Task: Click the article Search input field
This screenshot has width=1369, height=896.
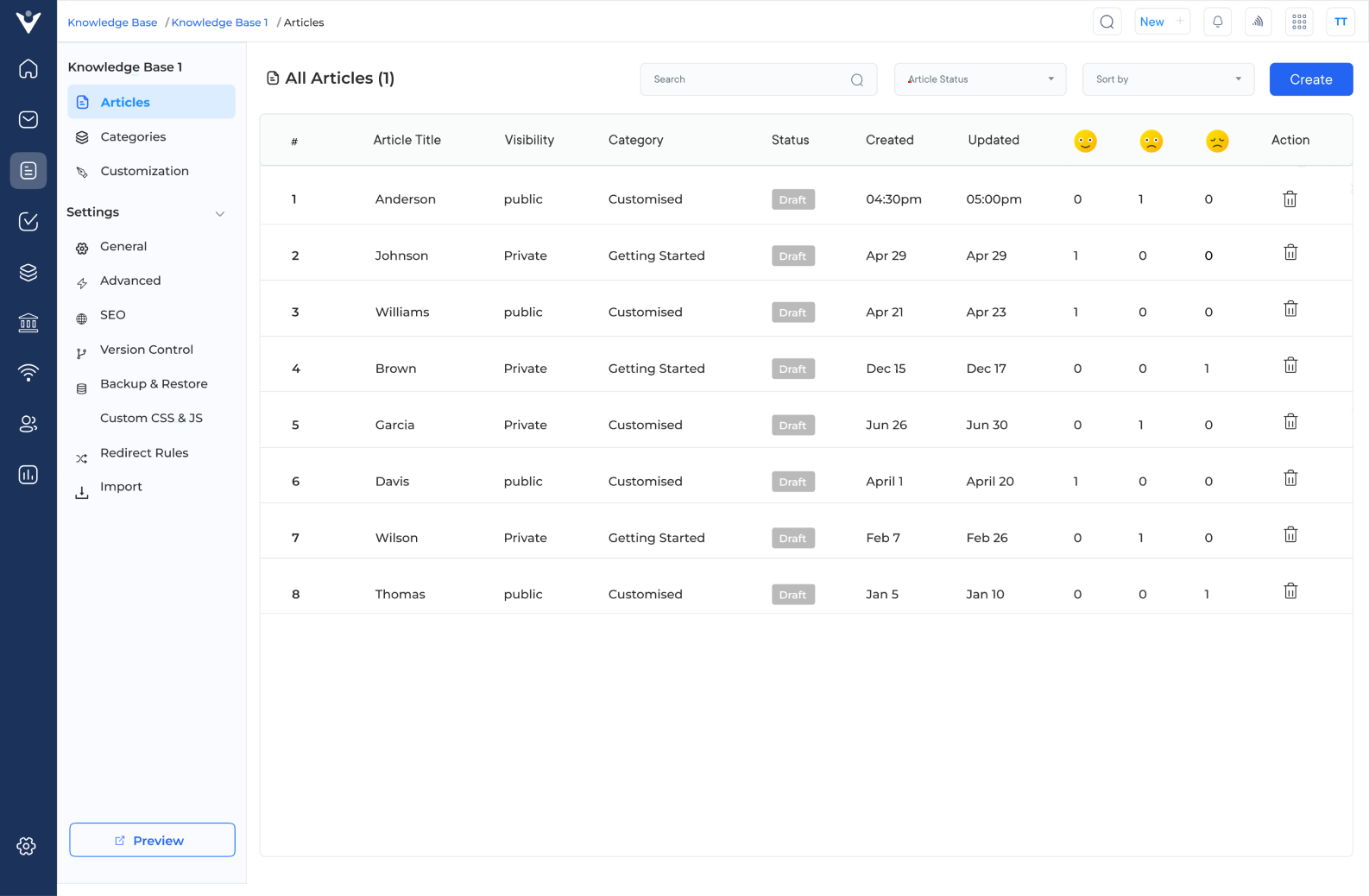Action: 747,79
